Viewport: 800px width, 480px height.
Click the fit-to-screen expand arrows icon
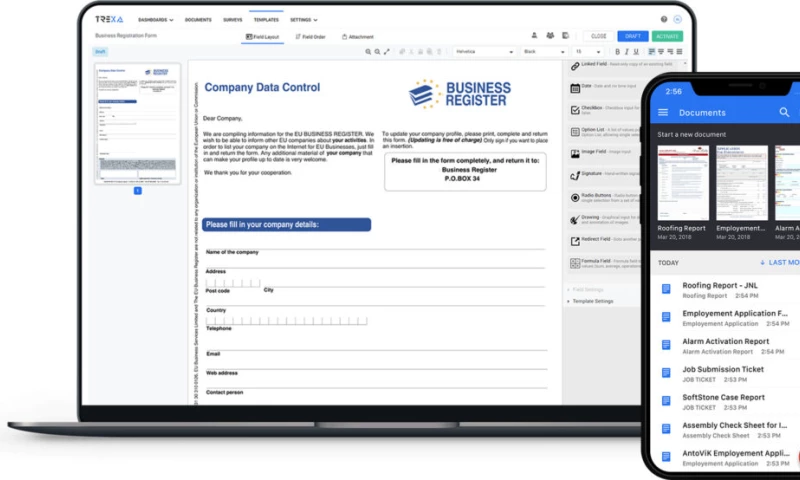[387, 52]
